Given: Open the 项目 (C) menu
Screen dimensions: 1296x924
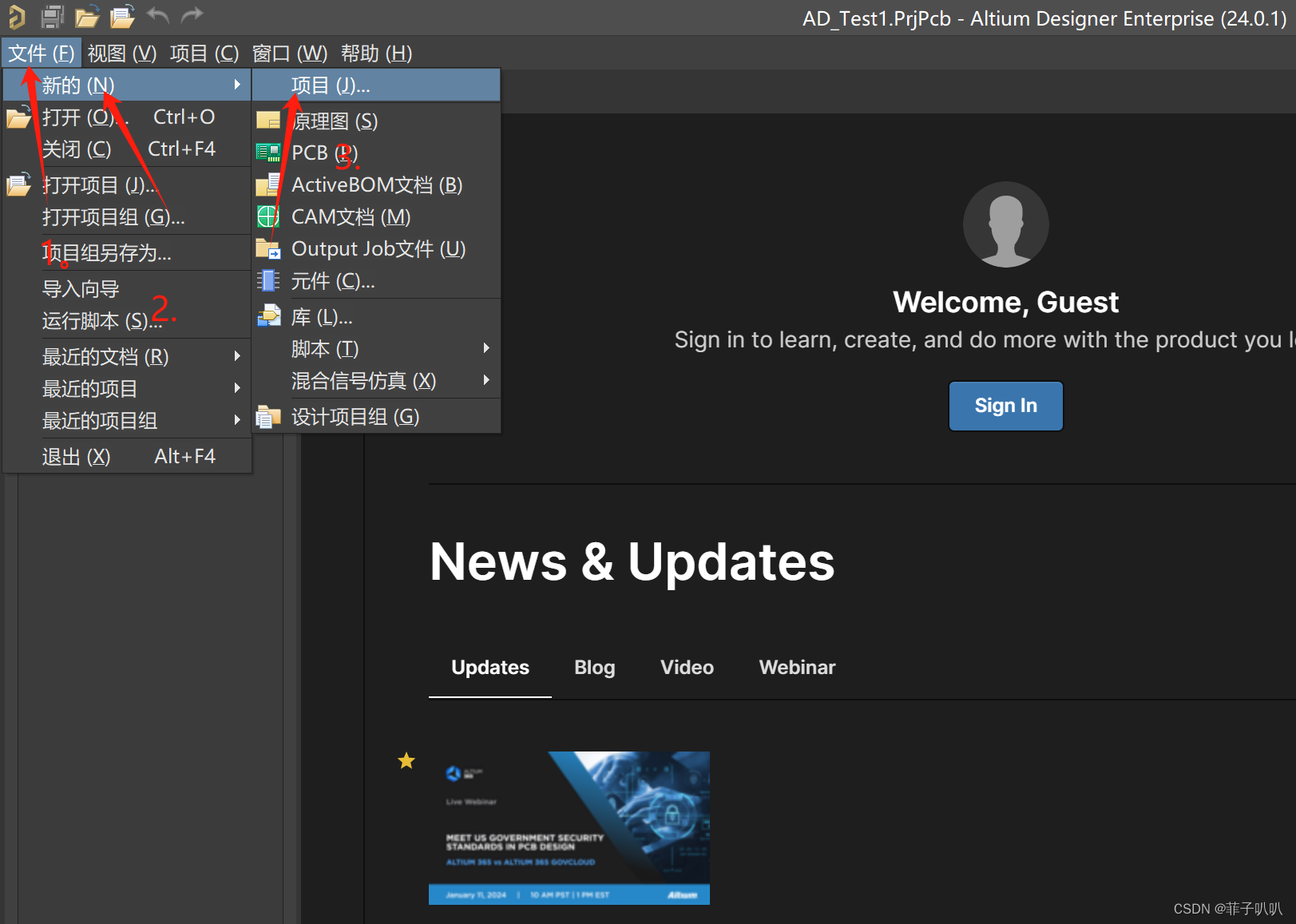Looking at the screenshot, I should [204, 54].
